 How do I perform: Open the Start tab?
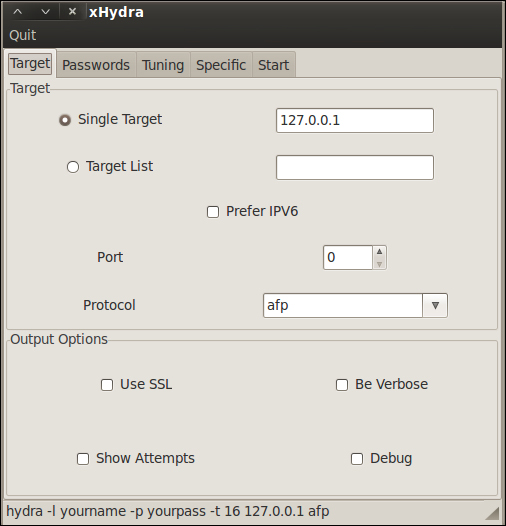[x=273, y=65]
